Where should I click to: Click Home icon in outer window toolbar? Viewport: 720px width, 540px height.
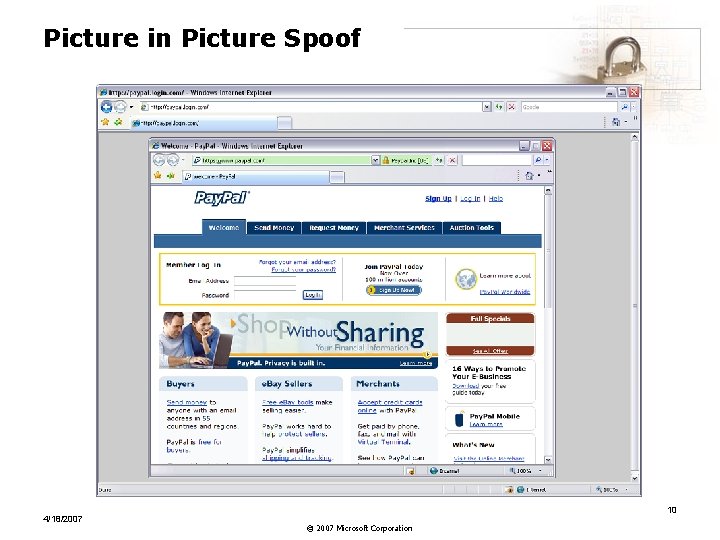616,122
